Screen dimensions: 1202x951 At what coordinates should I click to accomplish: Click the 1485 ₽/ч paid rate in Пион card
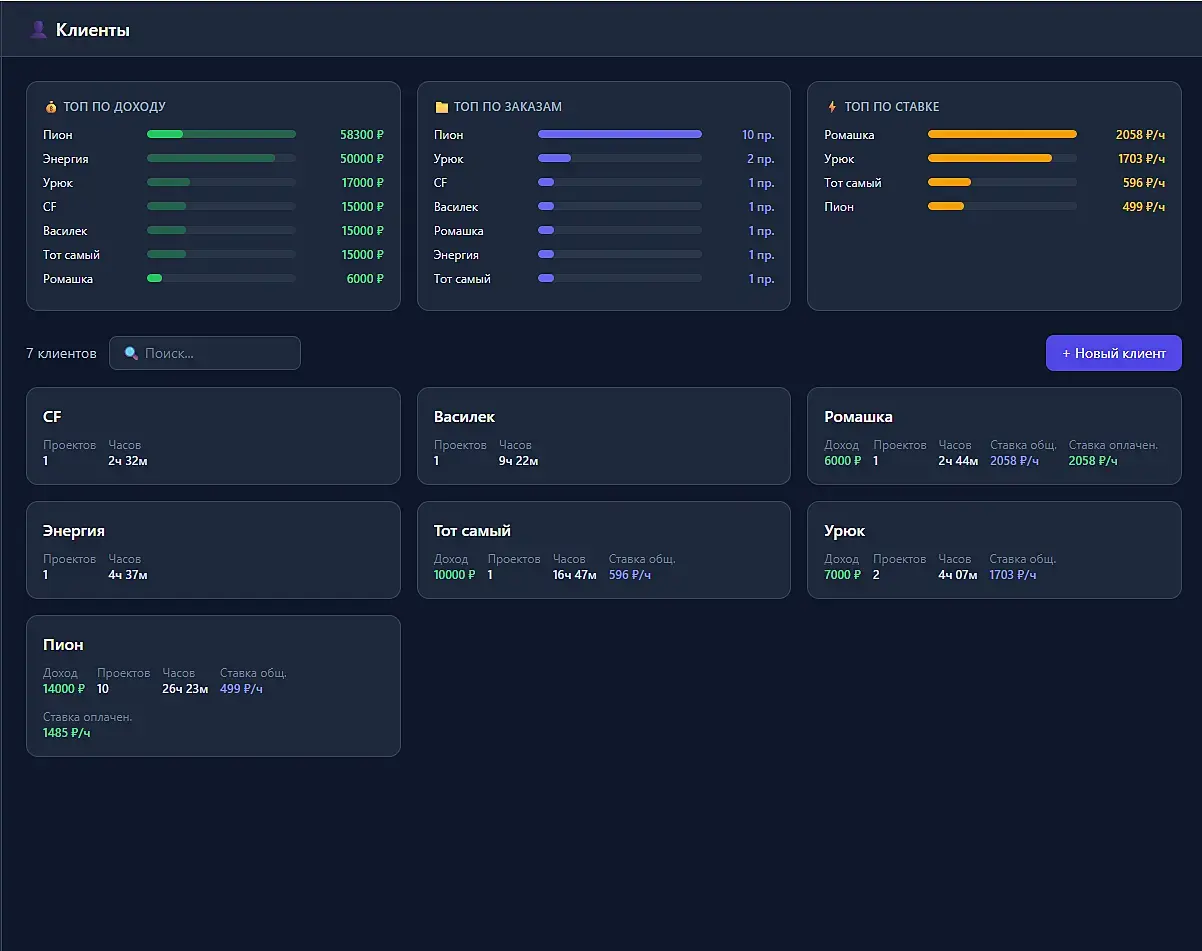click(x=67, y=733)
